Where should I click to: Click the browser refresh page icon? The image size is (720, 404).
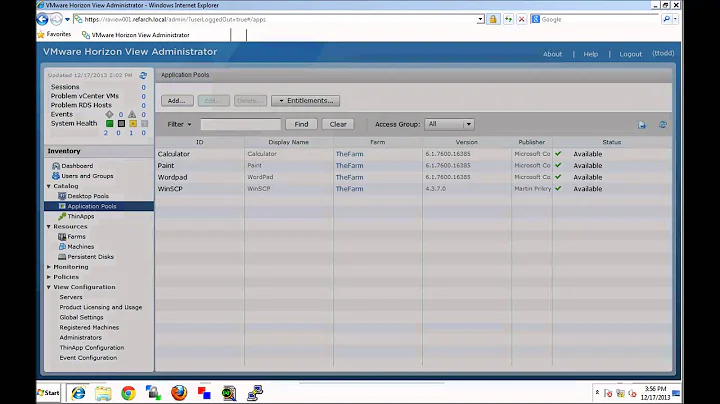coord(508,19)
